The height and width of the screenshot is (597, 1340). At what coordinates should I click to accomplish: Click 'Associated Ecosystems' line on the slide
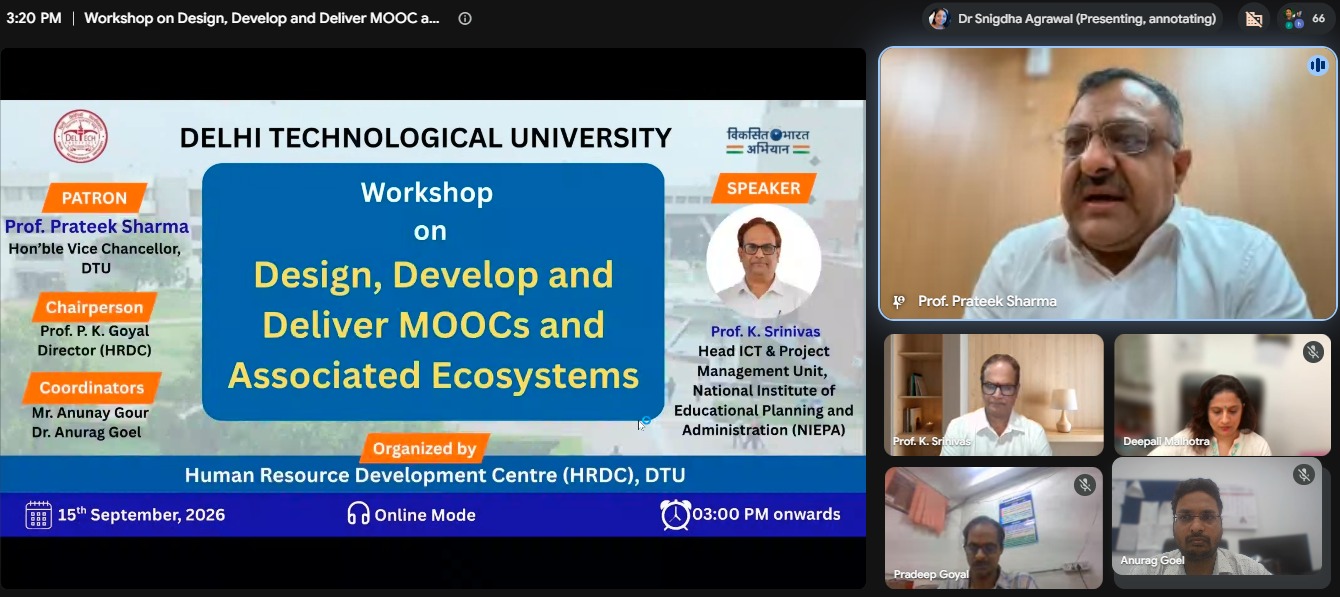[x=433, y=375]
